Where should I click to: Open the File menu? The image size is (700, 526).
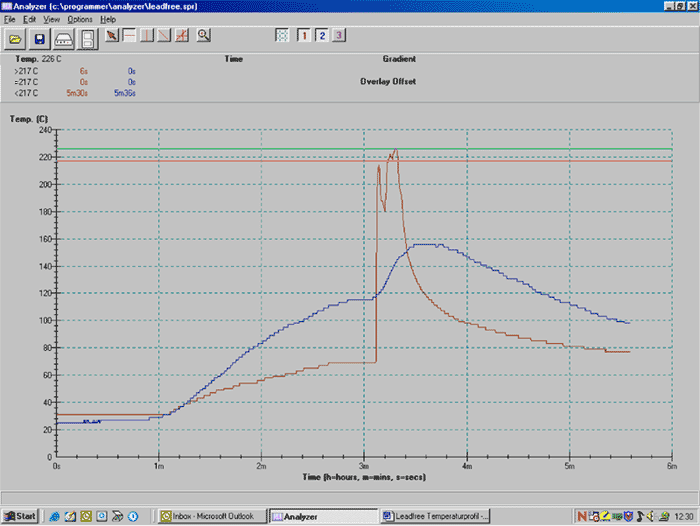(x=9, y=19)
